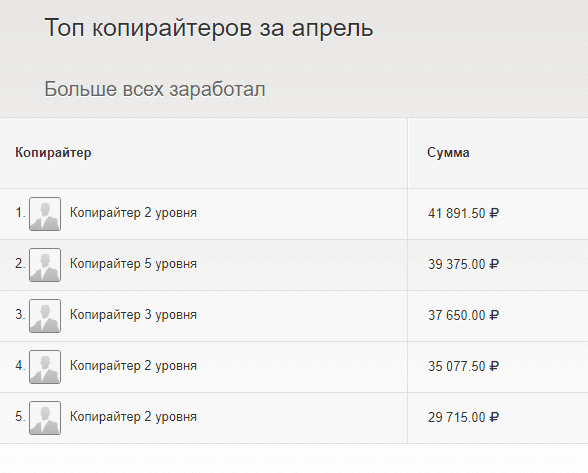Viewport: 588px width, 473px height.
Task: Click avatar of second-ranked copywriter
Action: 45,265
